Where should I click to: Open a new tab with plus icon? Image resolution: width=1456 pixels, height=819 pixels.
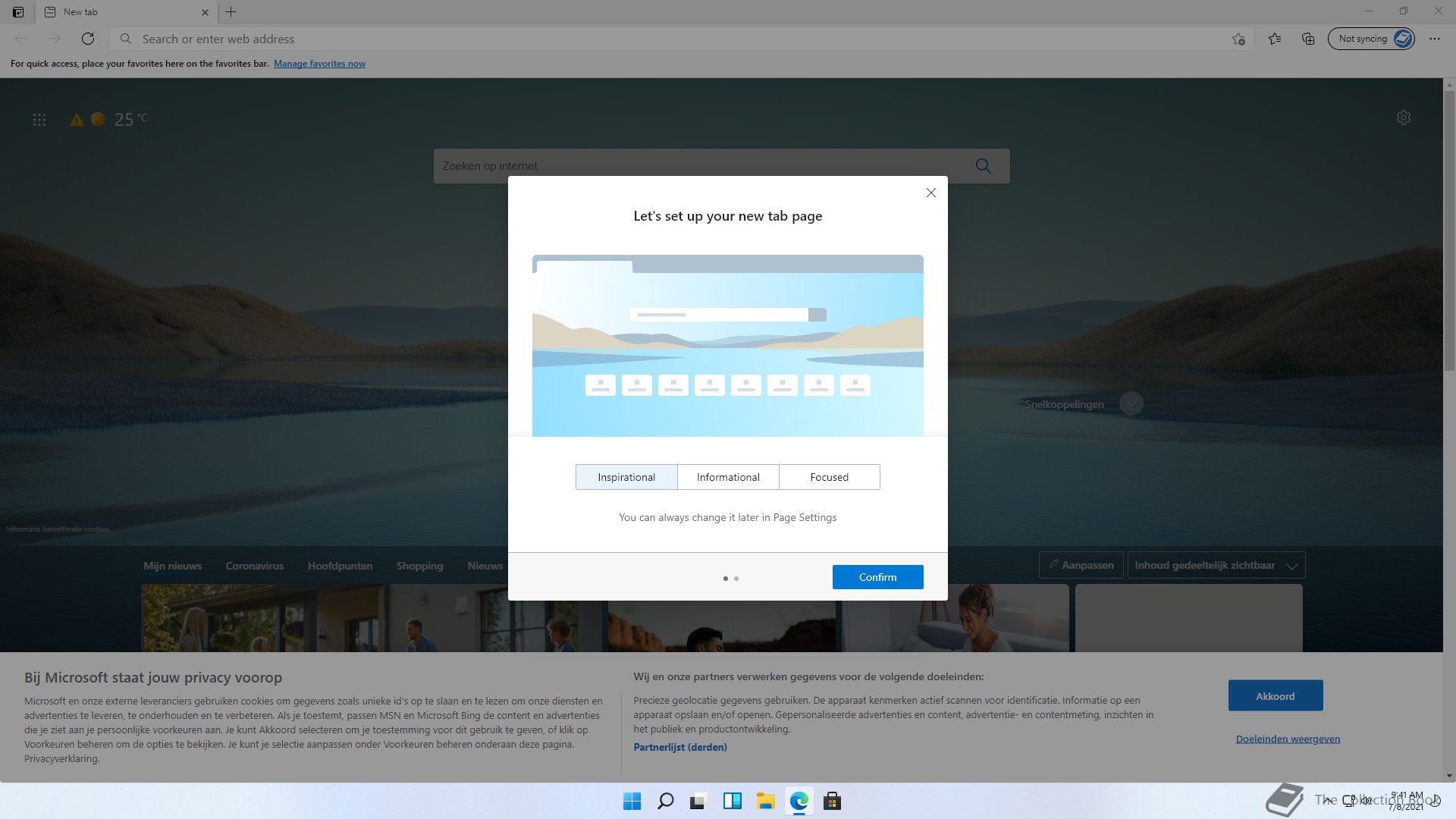click(x=231, y=12)
